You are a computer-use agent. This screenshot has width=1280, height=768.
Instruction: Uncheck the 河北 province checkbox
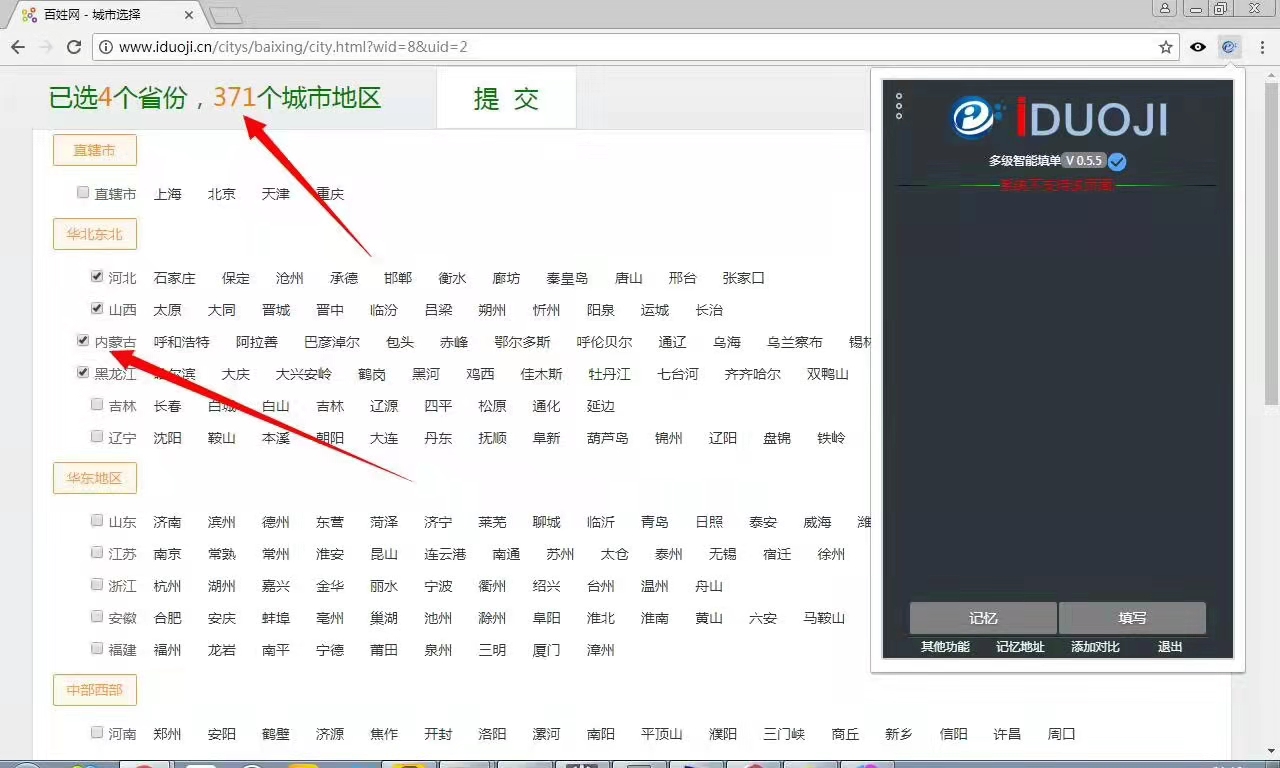pyautogui.click(x=97, y=276)
